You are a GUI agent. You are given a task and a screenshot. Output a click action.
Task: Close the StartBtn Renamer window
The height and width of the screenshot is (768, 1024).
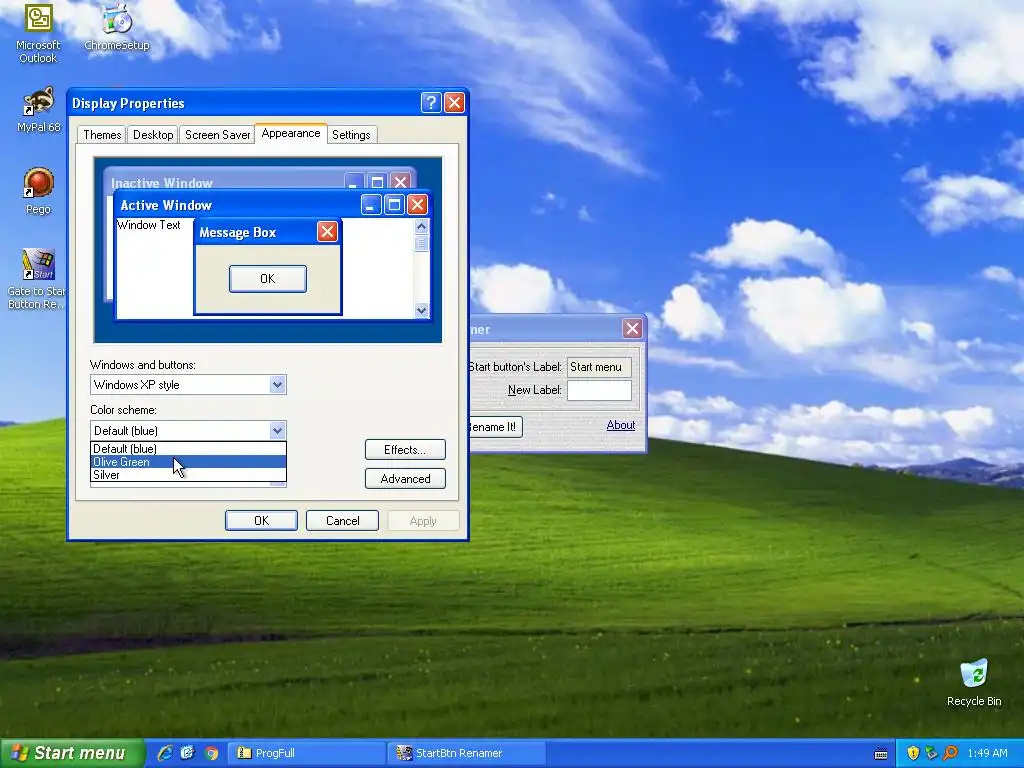coord(632,328)
